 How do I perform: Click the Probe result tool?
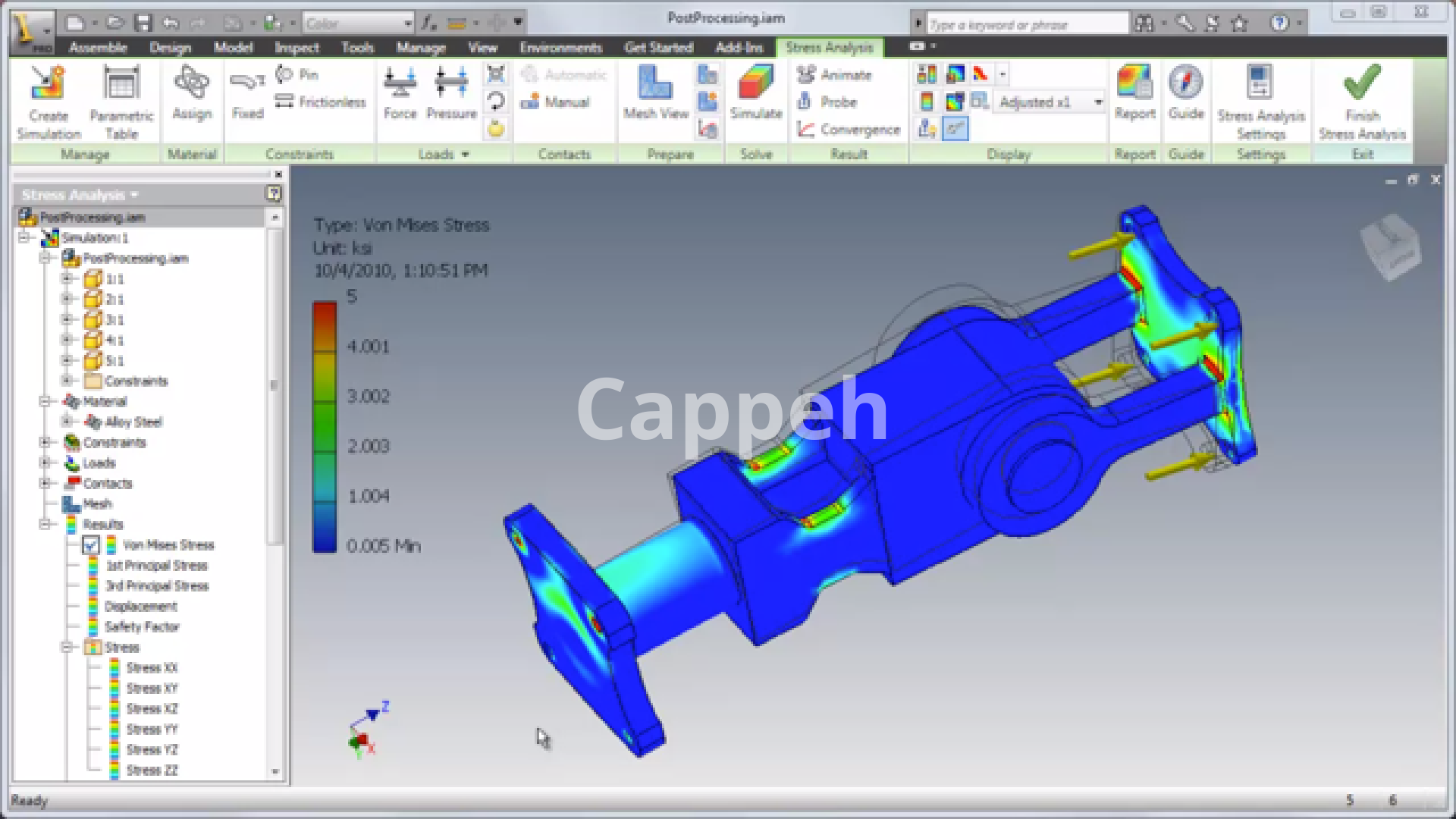828,102
